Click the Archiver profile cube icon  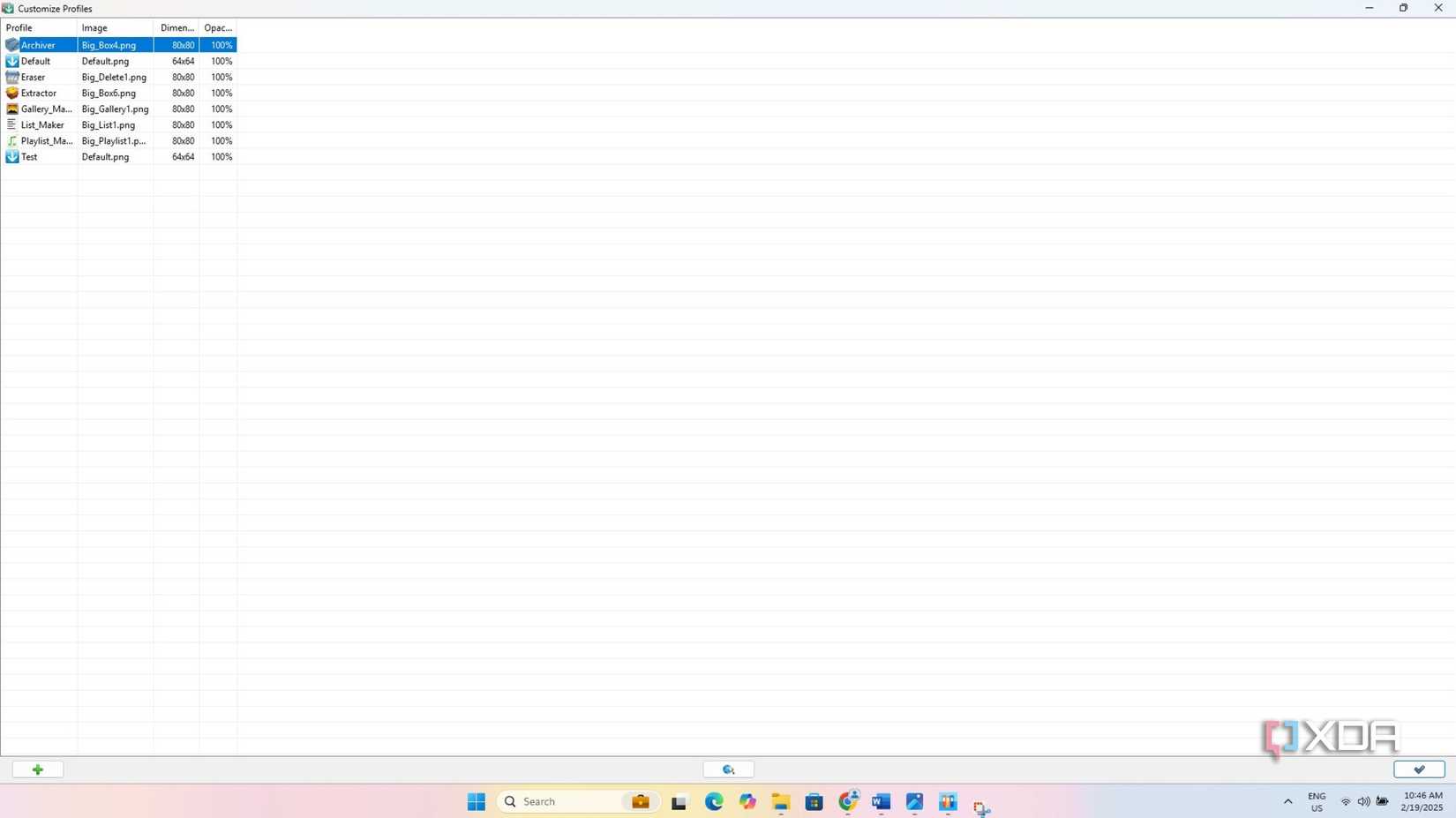tap(11, 45)
